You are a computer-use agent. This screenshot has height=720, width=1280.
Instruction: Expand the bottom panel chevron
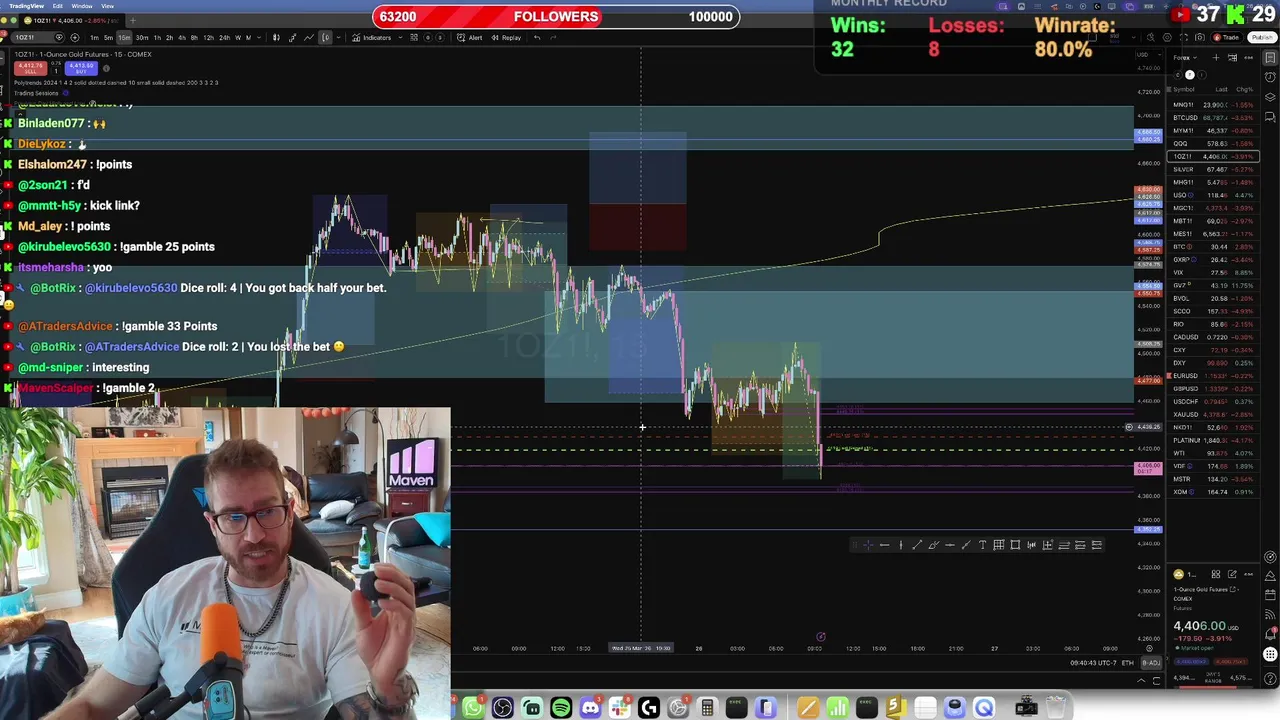pos(1141,681)
